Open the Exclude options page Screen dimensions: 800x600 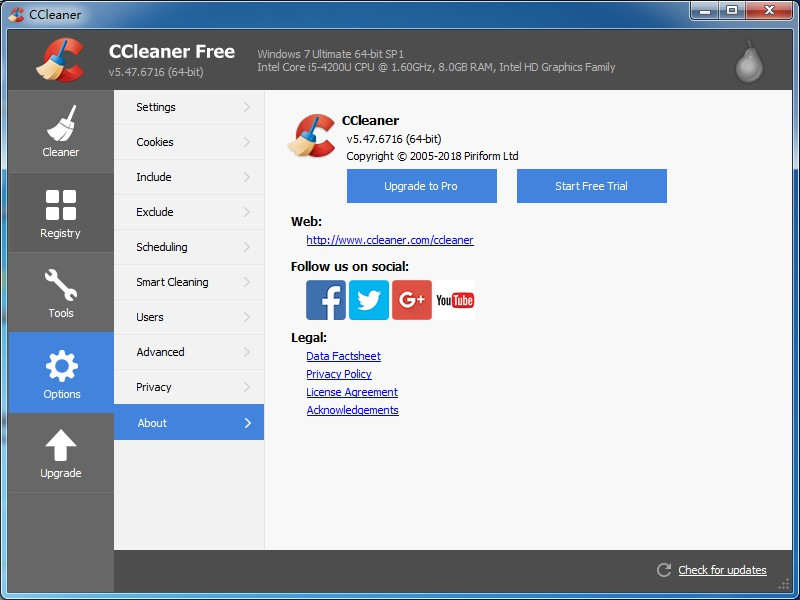189,212
